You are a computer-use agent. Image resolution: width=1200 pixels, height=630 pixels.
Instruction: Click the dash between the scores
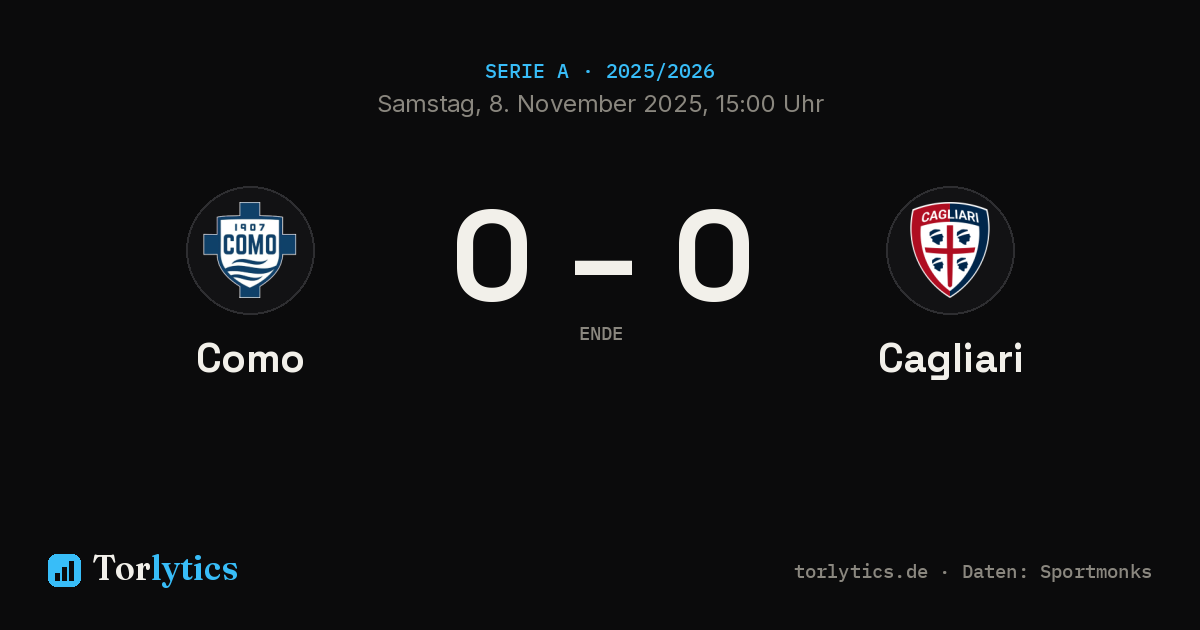tap(603, 266)
